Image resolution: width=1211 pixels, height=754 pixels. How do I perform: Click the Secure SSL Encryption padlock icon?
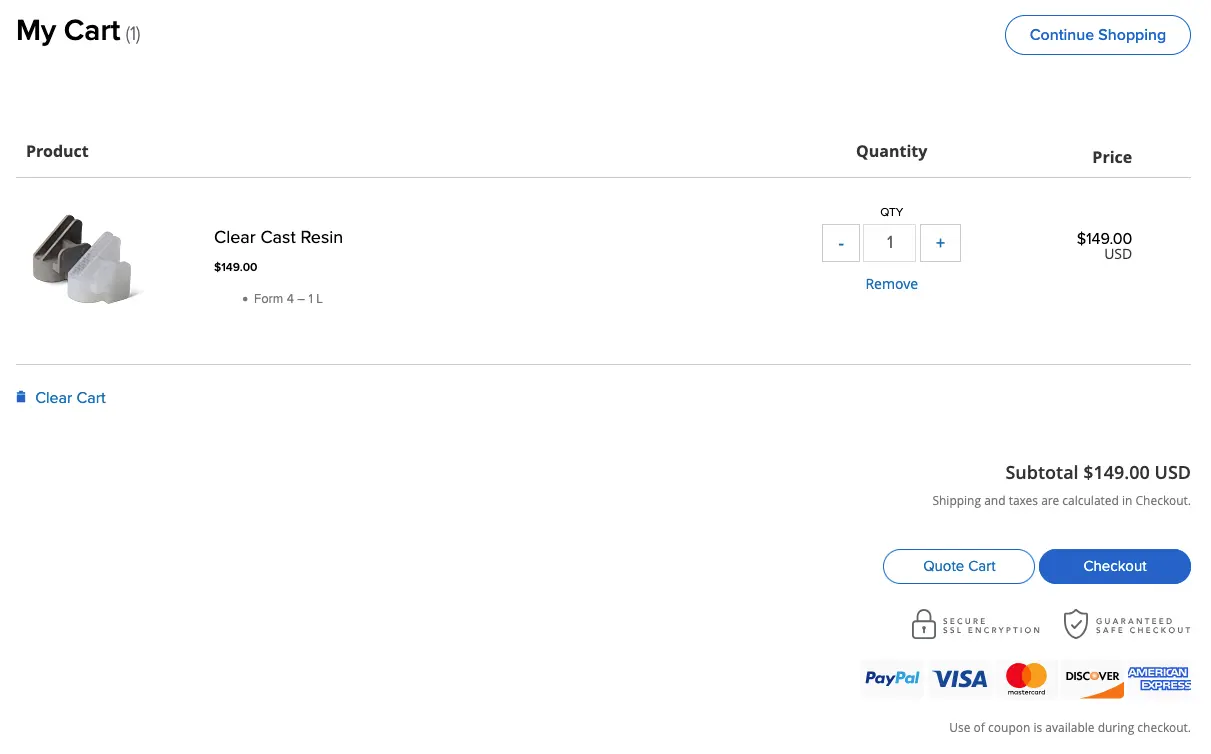[923, 625]
